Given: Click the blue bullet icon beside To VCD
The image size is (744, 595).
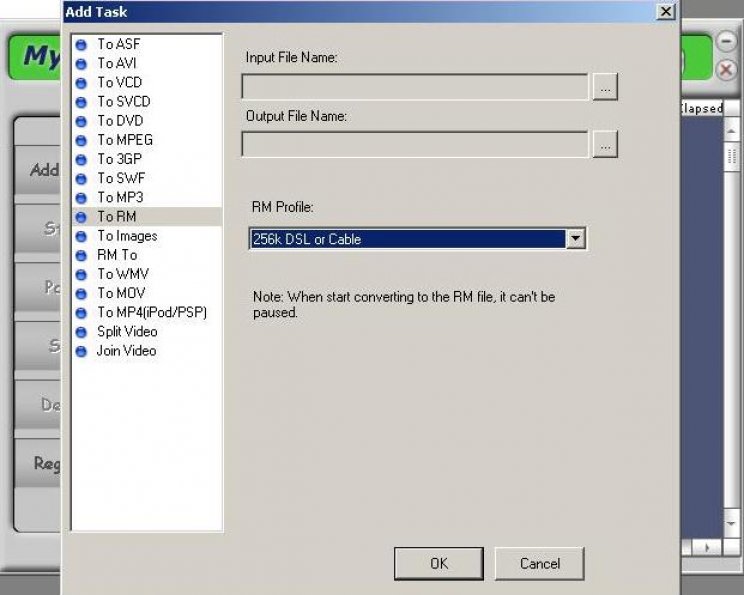Looking at the screenshot, I should click(81, 83).
